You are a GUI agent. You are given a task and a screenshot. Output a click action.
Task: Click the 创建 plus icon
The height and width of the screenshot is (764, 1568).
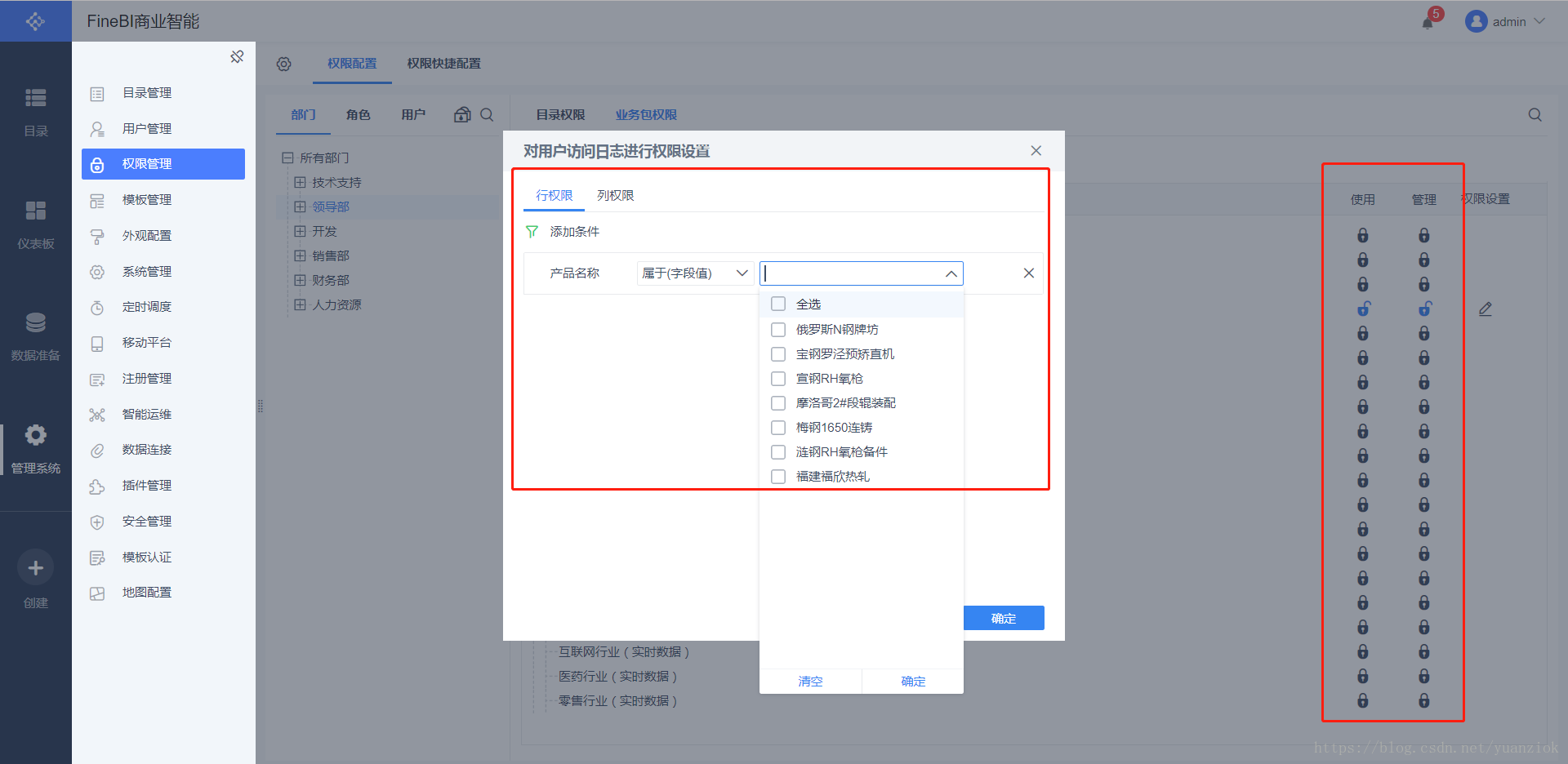coord(35,567)
